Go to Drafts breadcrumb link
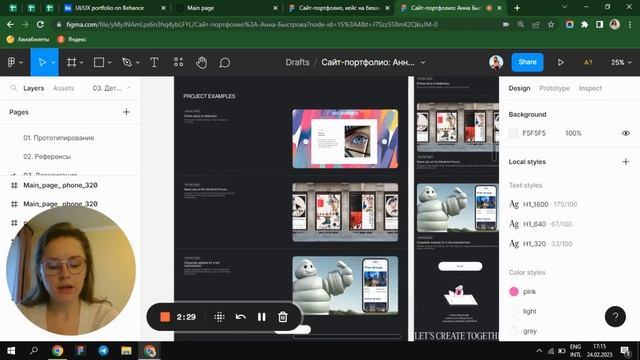 (x=297, y=62)
